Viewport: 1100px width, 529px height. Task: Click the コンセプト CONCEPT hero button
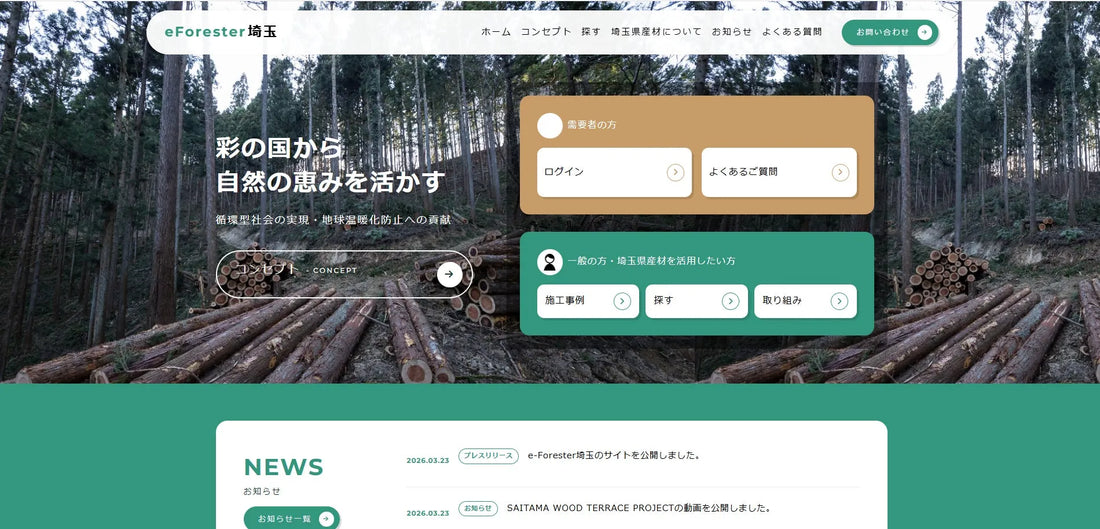pos(344,274)
